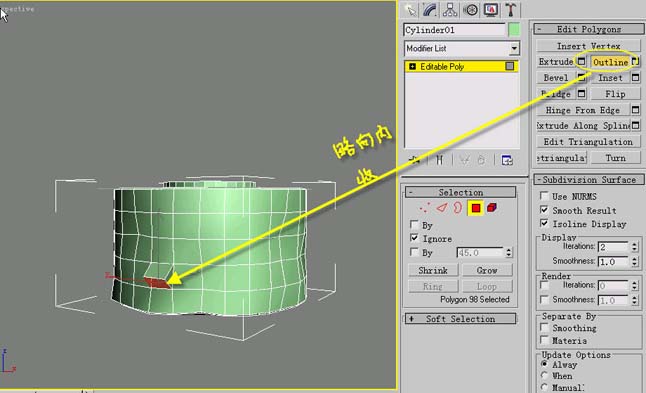Open the green object color swatch
The height and width of the screenshot is (393, 646).
pos(514,30)
